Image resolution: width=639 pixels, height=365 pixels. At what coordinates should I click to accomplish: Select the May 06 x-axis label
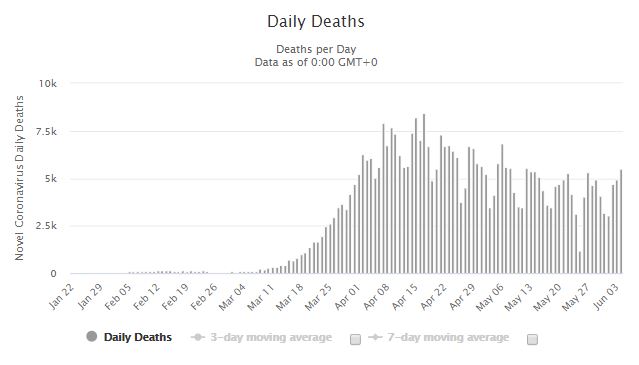[x=490, y=297]
